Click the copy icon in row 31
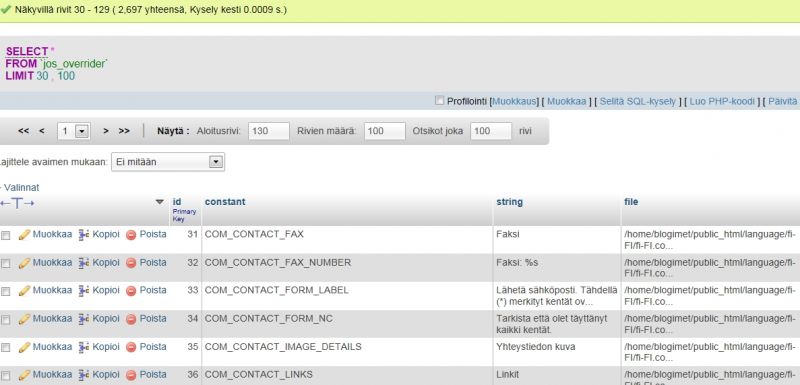This screenshot has width=800, height=385. (83, 235)
